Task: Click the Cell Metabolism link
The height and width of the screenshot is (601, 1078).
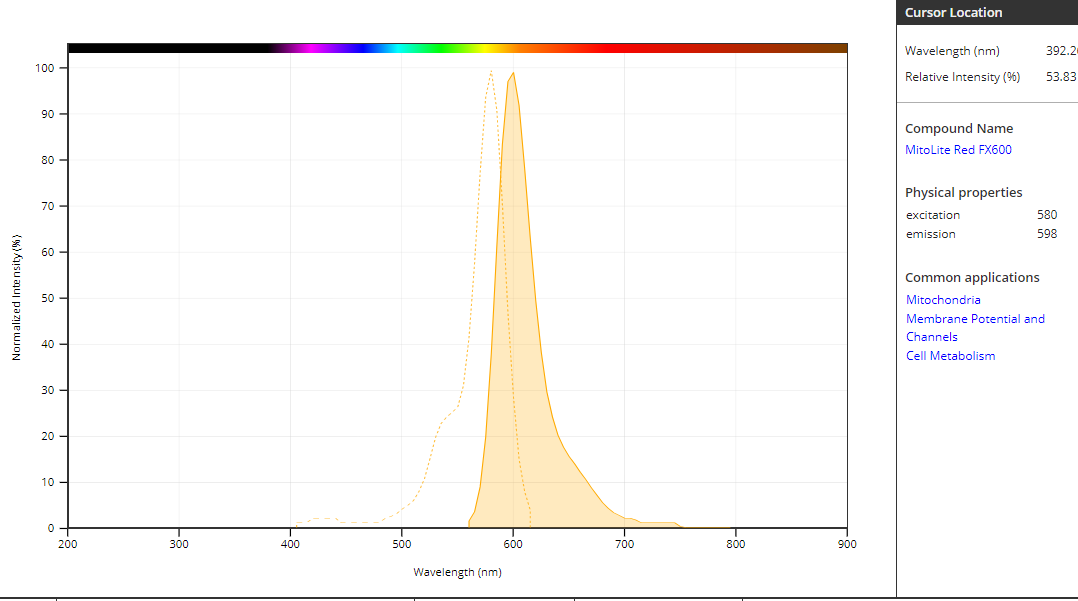Action: (x=950, y=356)
